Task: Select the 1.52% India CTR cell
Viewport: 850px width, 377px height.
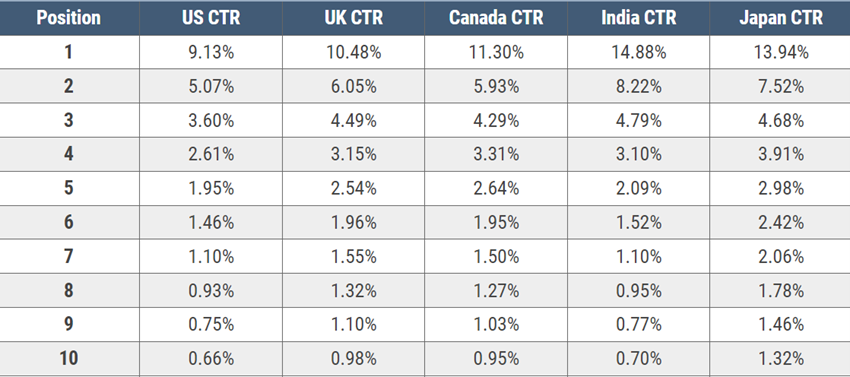Action: tap(639, 222)
